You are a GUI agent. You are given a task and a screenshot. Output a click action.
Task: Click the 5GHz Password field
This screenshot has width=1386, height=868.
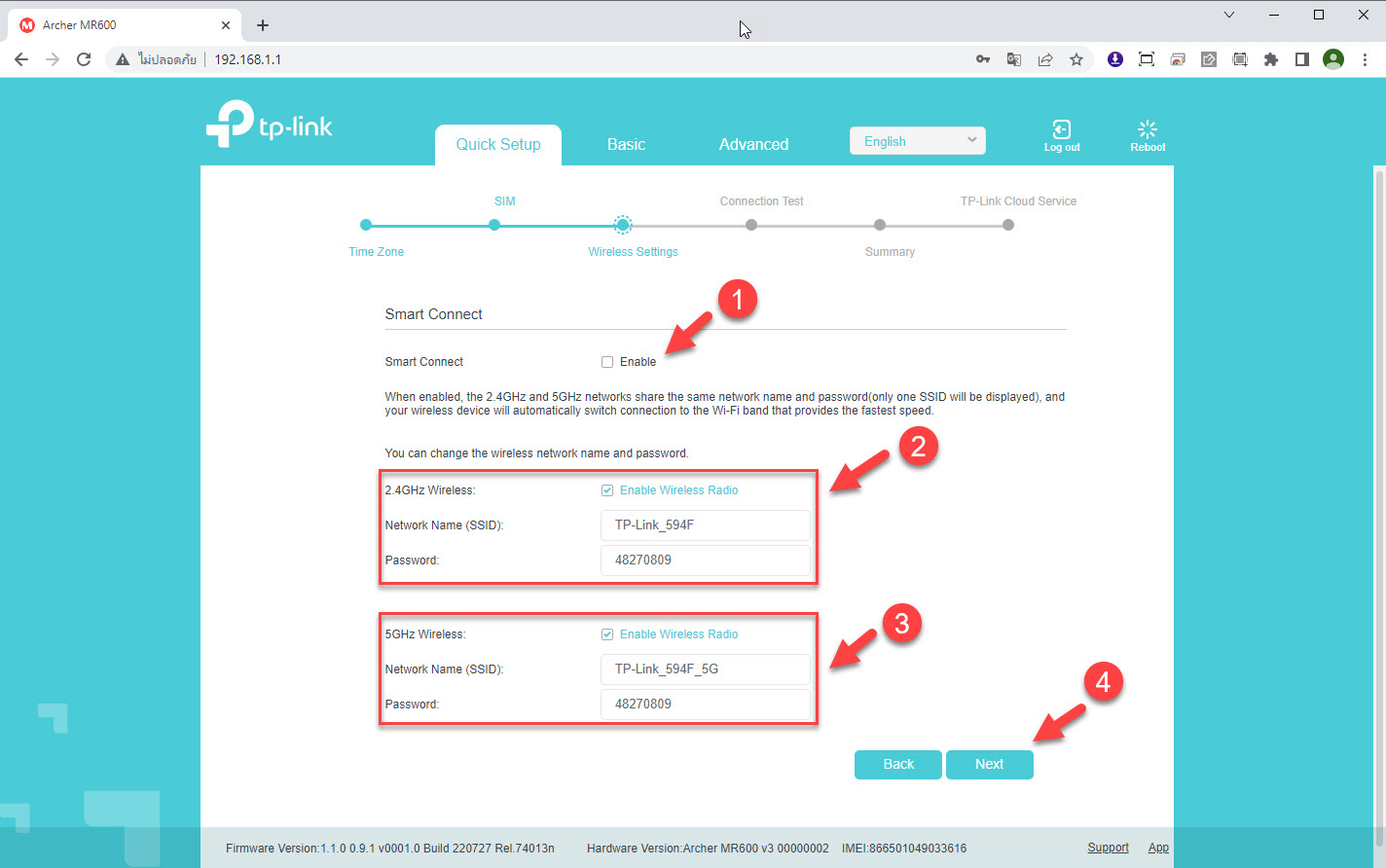[x=706, y=705]
